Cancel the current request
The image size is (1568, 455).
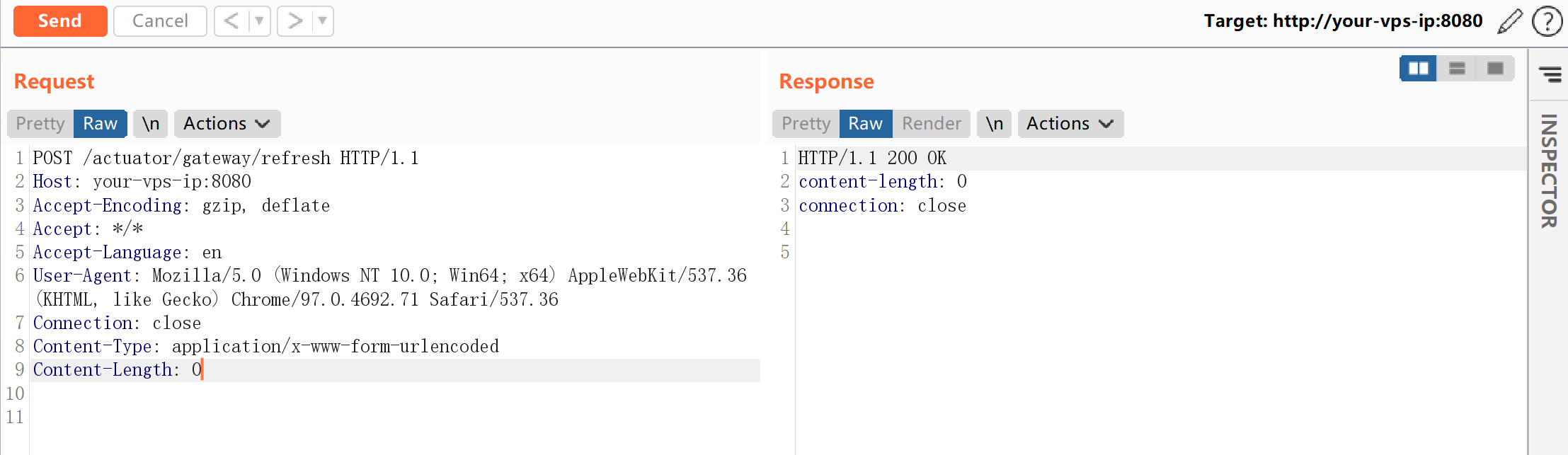(x=160, y=21)
